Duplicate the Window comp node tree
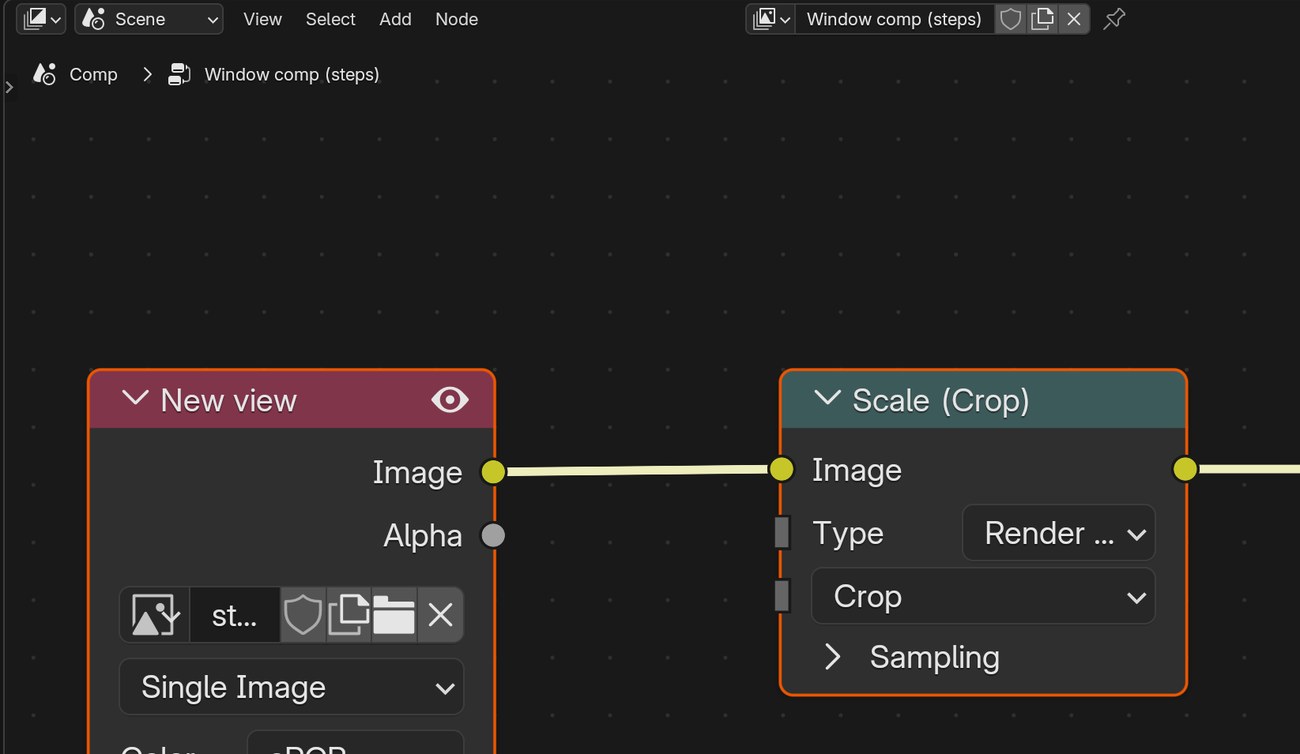Screen dimensions: 1300x754 point(1042,19)
